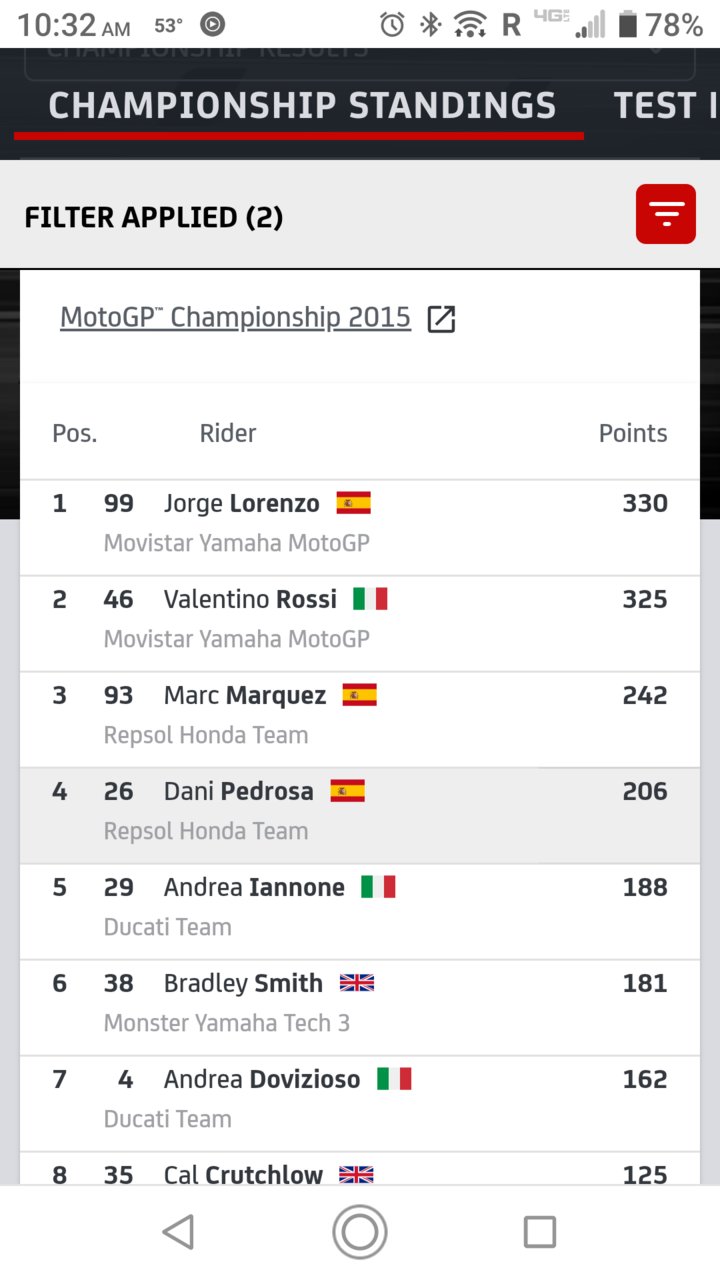Tap the alarm clock status bar icon
Image resolution: width=720 pixels, height=1280 pixels.
393,24
